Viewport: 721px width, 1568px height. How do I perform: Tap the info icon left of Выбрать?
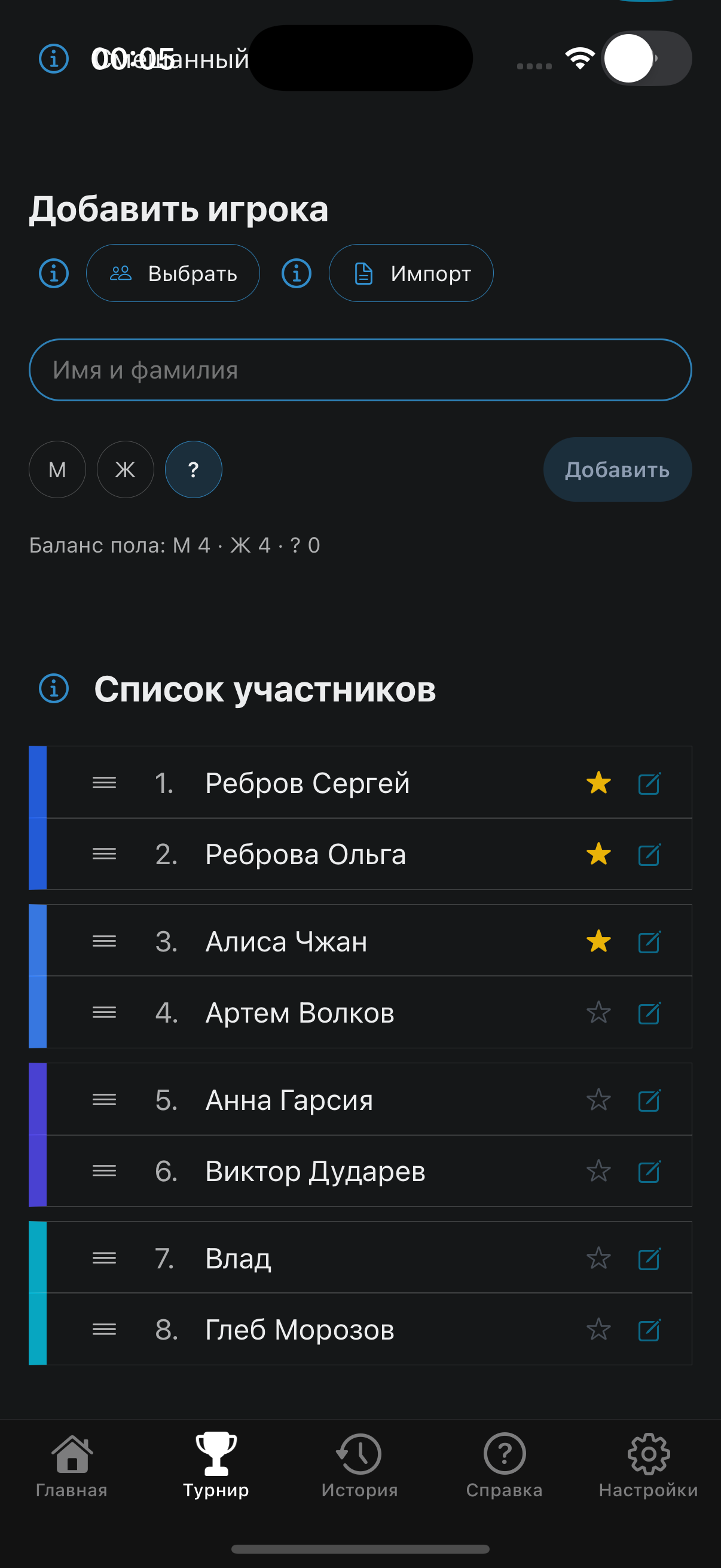tap(54, 273)
